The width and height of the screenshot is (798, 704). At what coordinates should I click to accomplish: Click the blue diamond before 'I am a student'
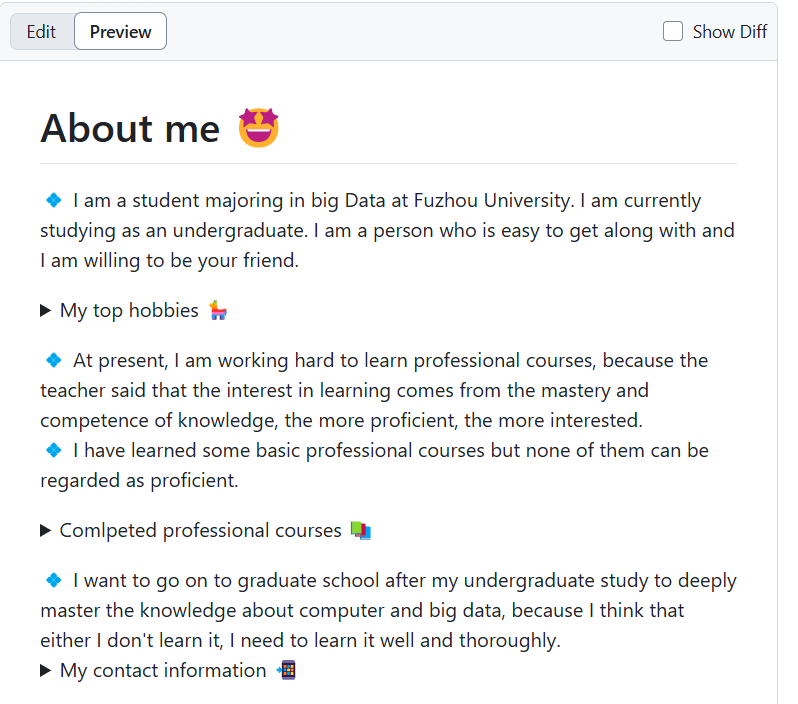click(x=54, y=200)
